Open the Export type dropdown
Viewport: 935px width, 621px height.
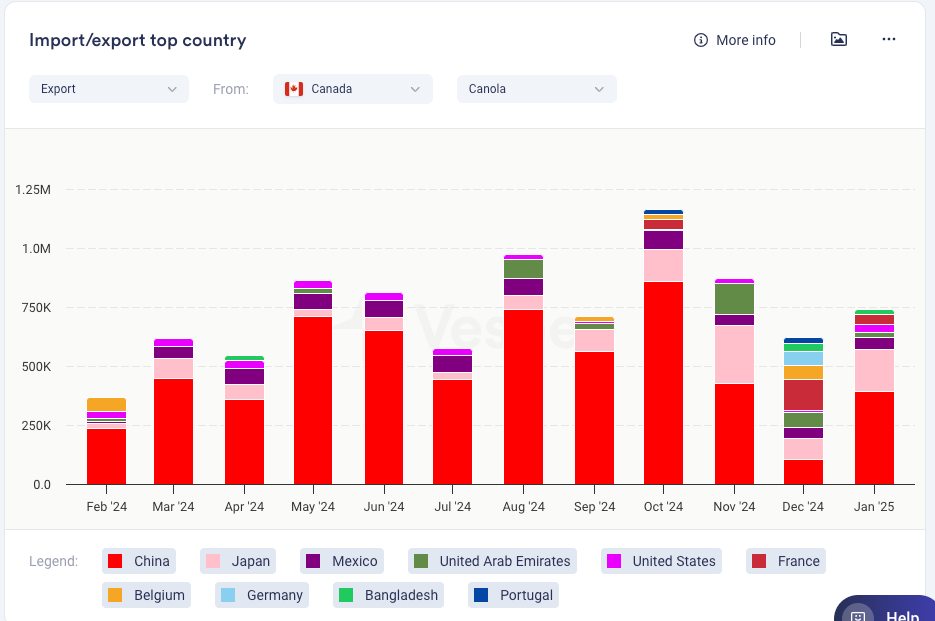click(108, 89)
